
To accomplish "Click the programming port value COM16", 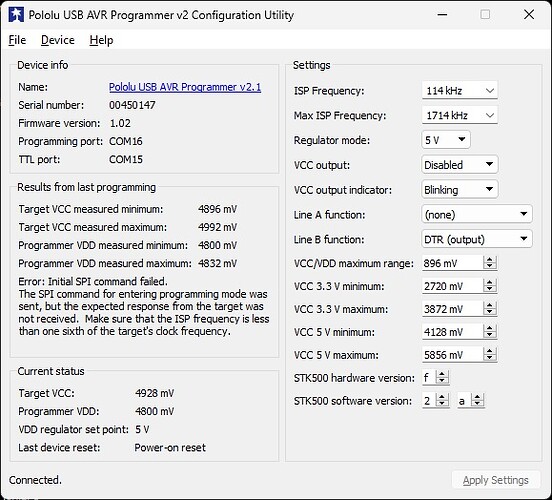I will 126,141.
